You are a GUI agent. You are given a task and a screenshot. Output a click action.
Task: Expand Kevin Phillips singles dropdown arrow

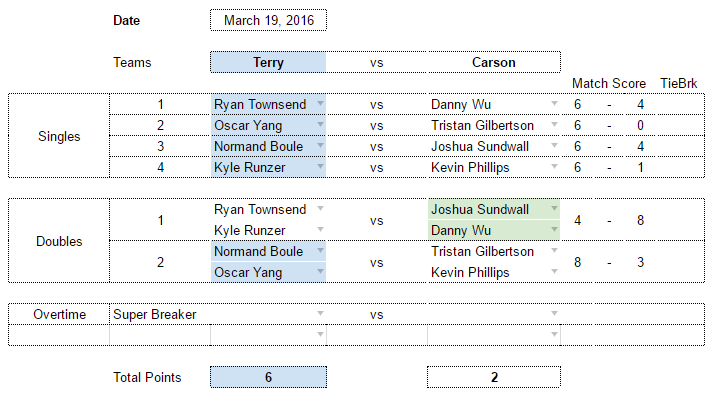(554, 167)
